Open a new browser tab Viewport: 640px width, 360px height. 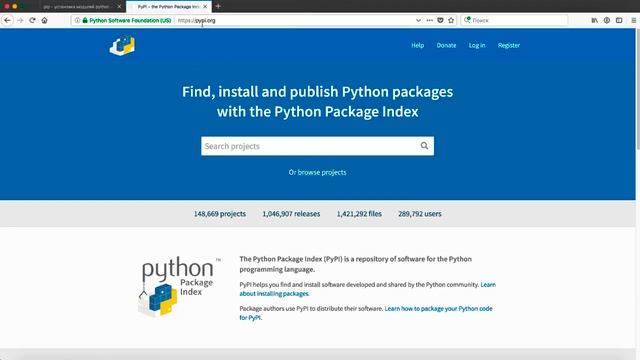(218, 6)
